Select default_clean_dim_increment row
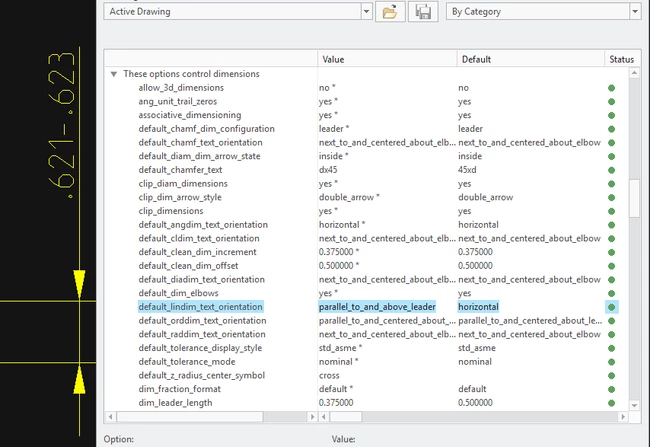650x447 pixels. point(197,252)
